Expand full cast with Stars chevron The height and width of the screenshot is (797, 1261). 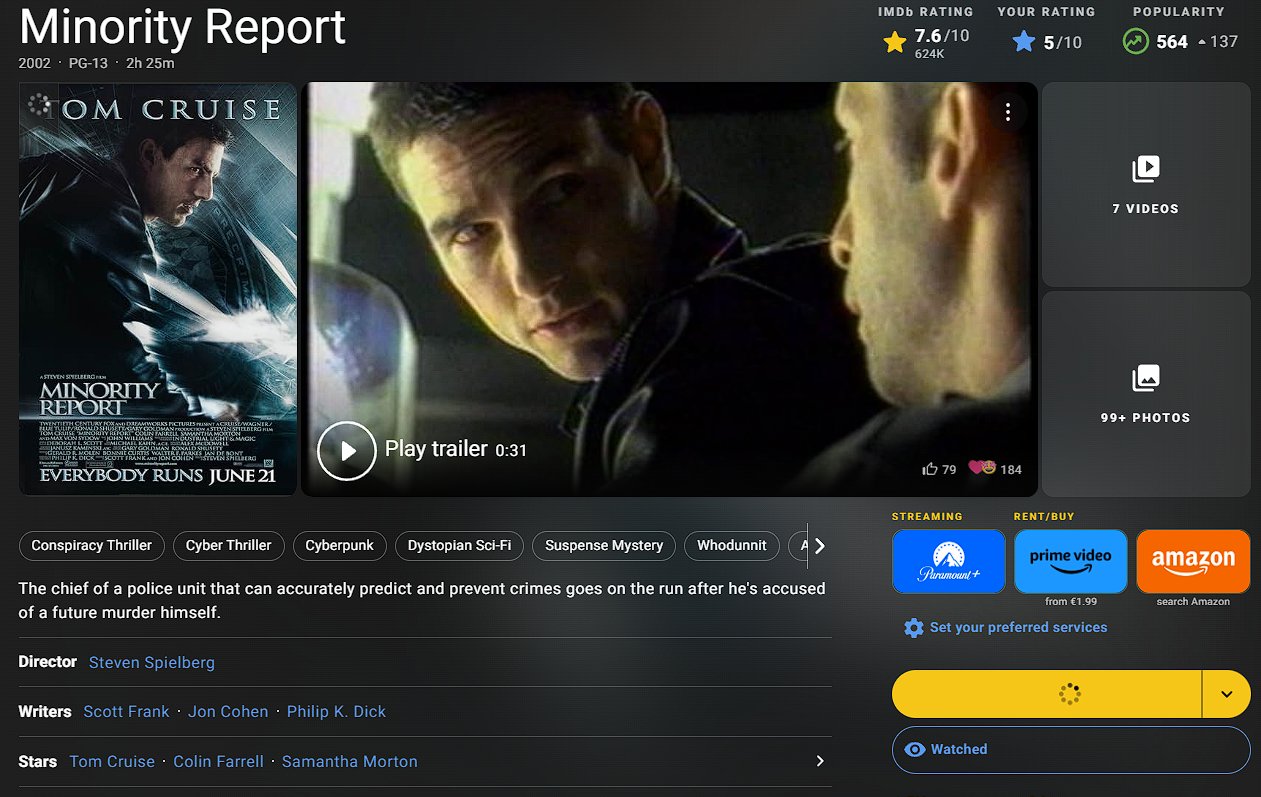click(820, 761)
